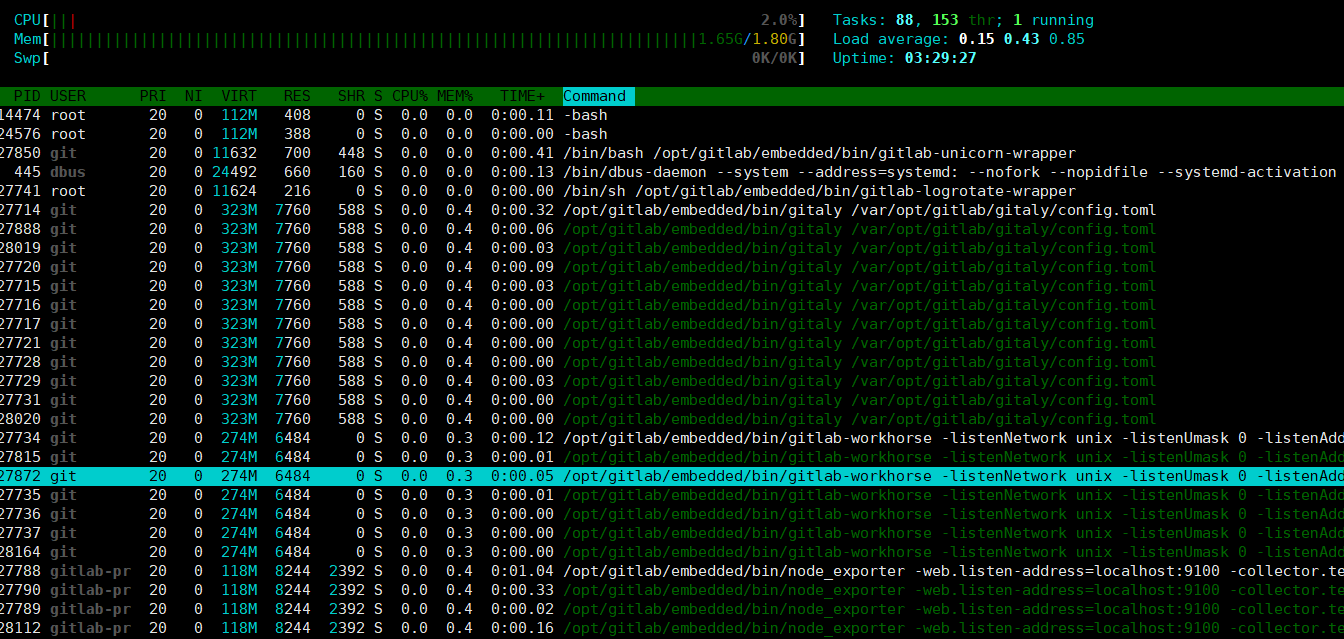Select gitlab-workhorse thread PID 27735
Viewport: 1344px width, 639px height.
pos(672,495)
